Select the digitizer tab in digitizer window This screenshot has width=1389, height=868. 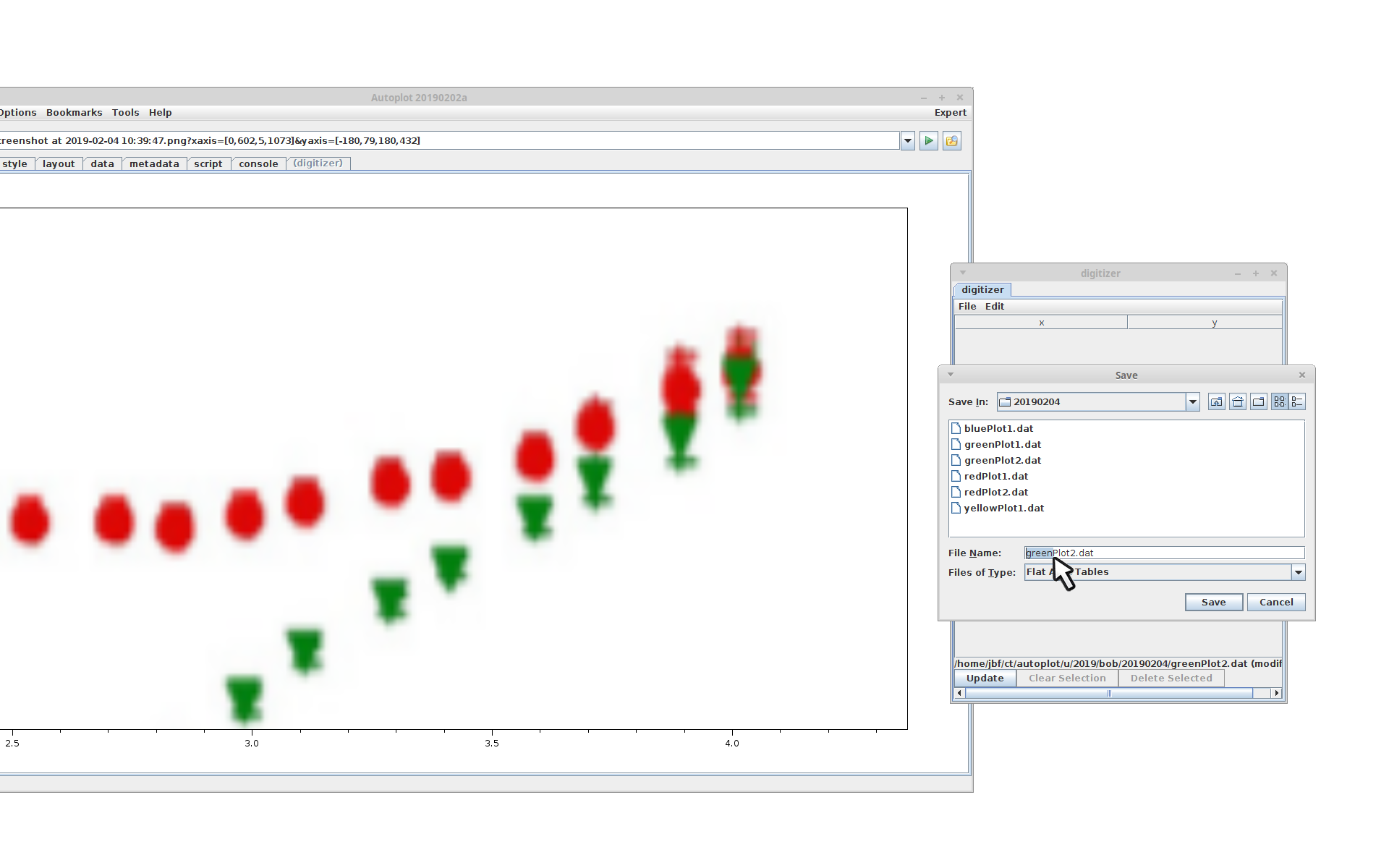[982, 290]
